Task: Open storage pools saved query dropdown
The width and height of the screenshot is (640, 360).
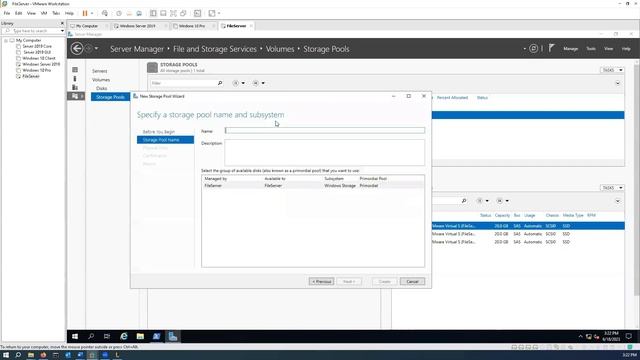Action: click(258, 83)
